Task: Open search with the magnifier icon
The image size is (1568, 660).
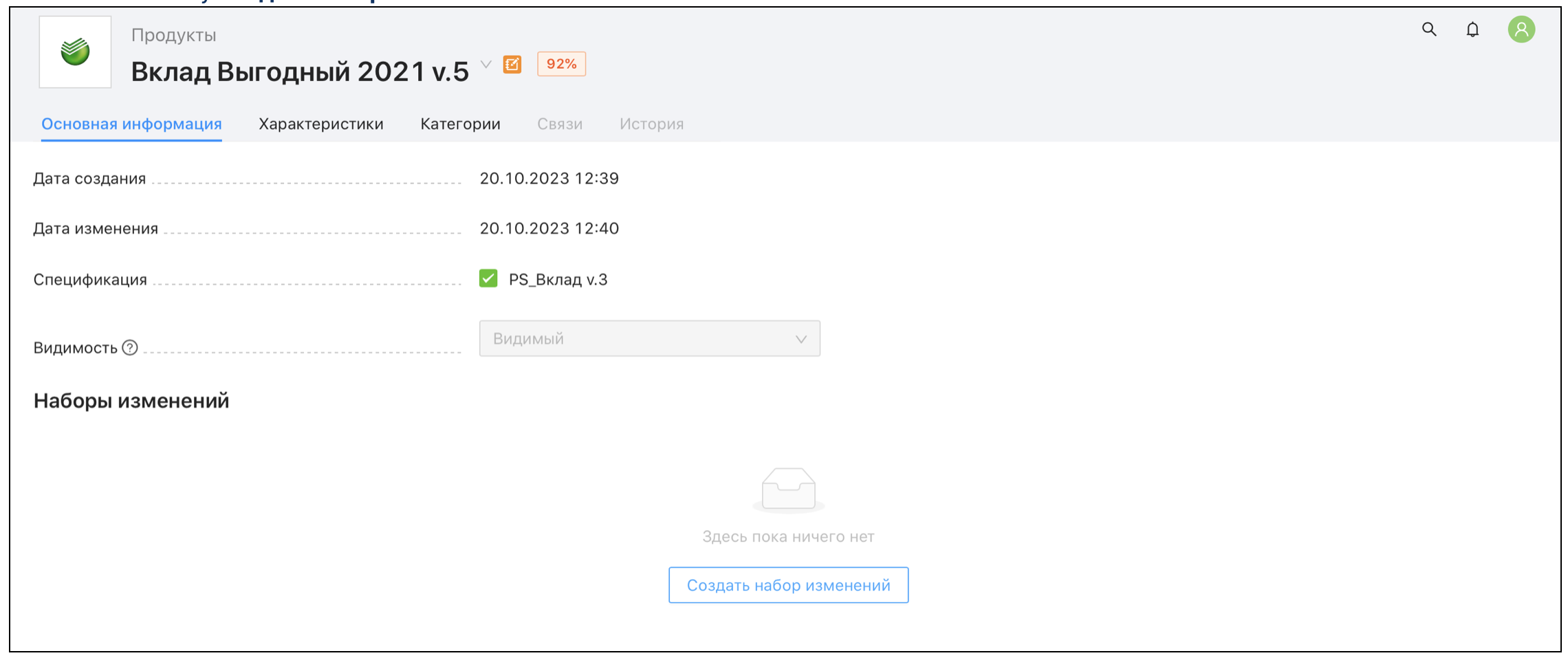Action: click(x=1428, y=30)
